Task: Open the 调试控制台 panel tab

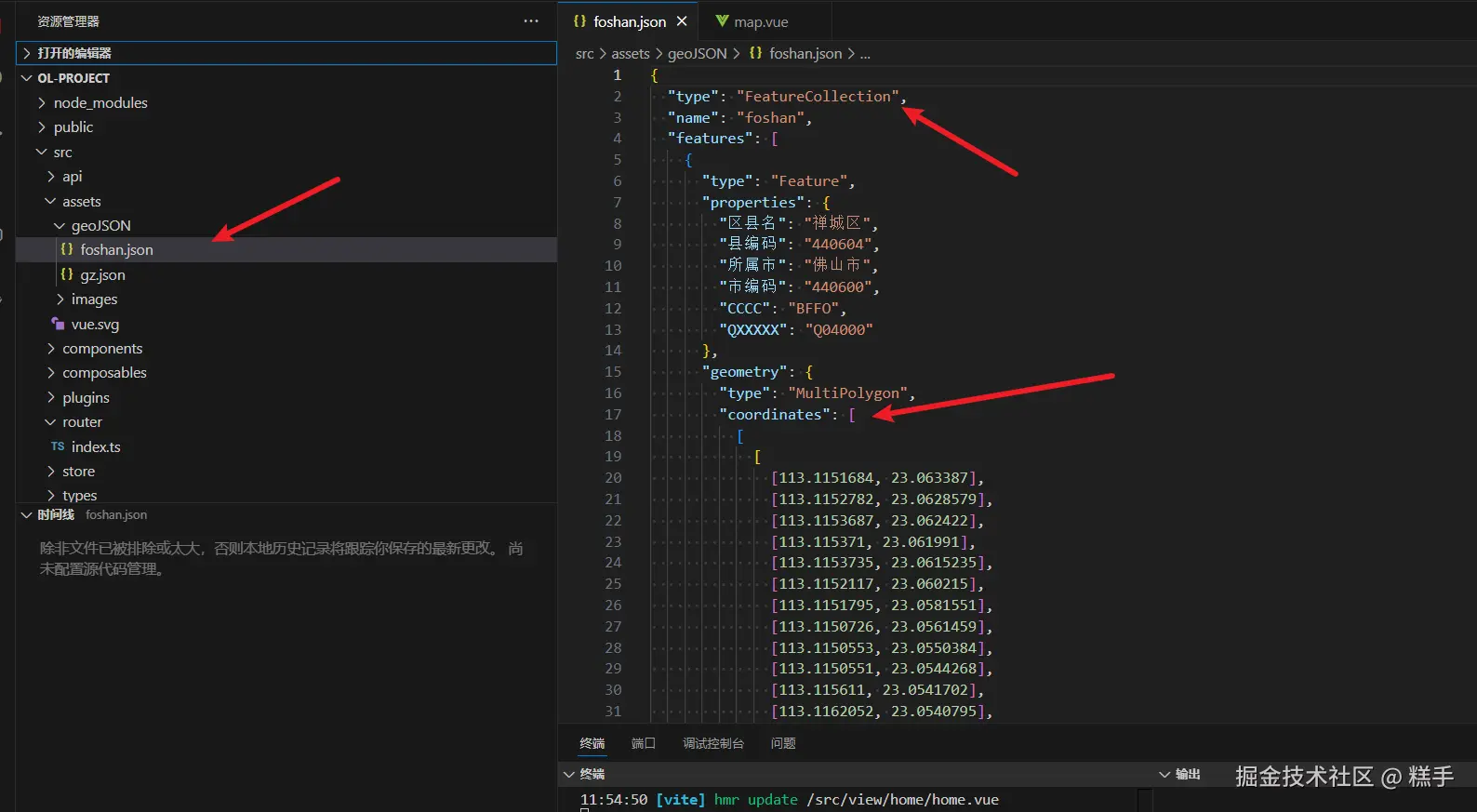Action: tap(712, 743)
